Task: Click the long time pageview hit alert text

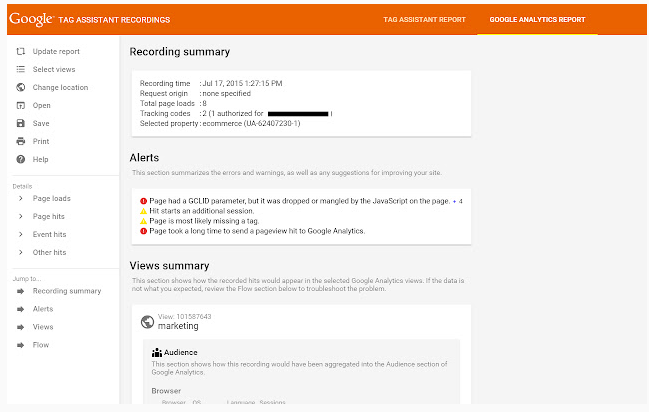Action: coord(257,231)
